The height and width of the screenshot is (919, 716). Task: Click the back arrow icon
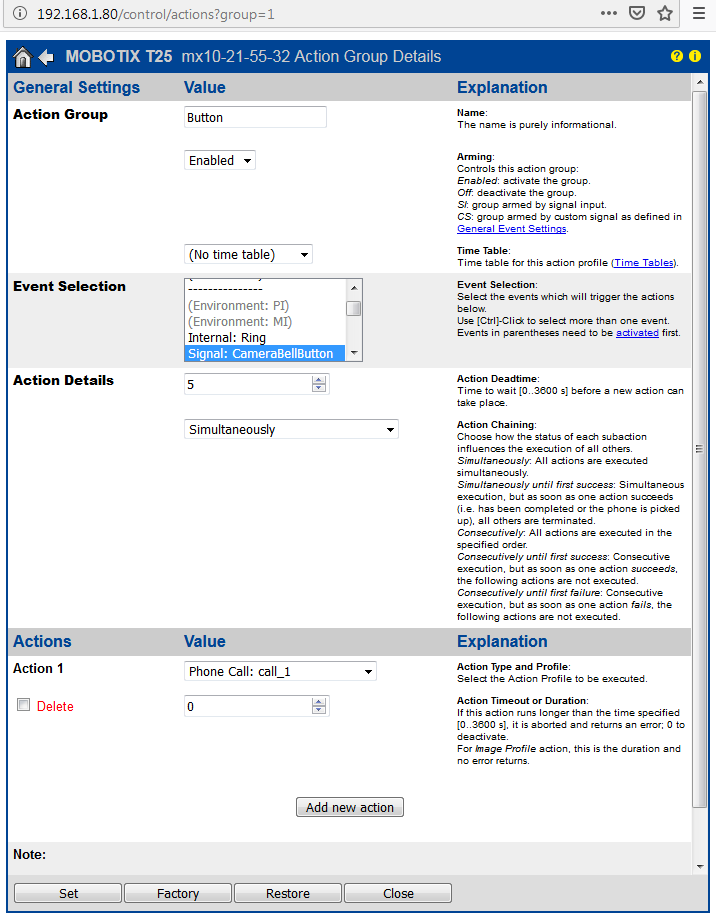pos(46,57)
